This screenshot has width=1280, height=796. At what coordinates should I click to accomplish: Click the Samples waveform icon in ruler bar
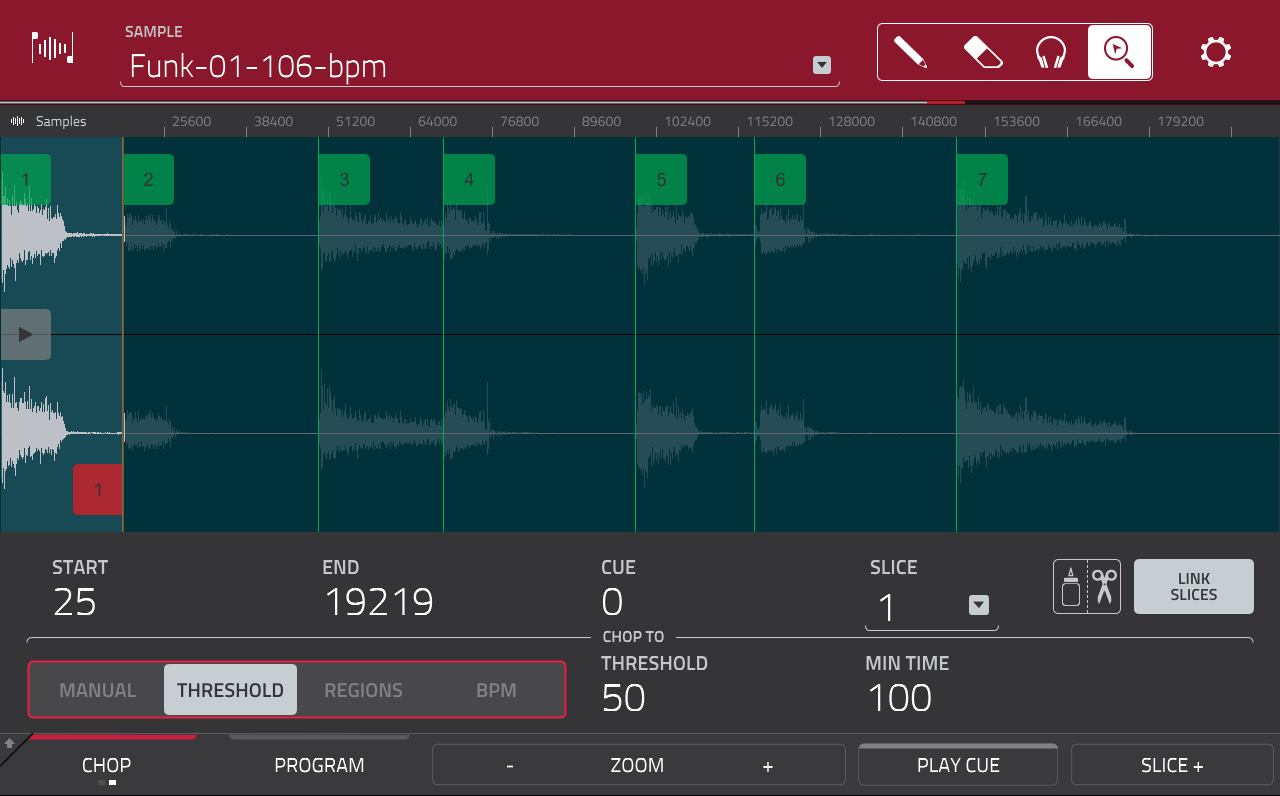click(16, 121)
